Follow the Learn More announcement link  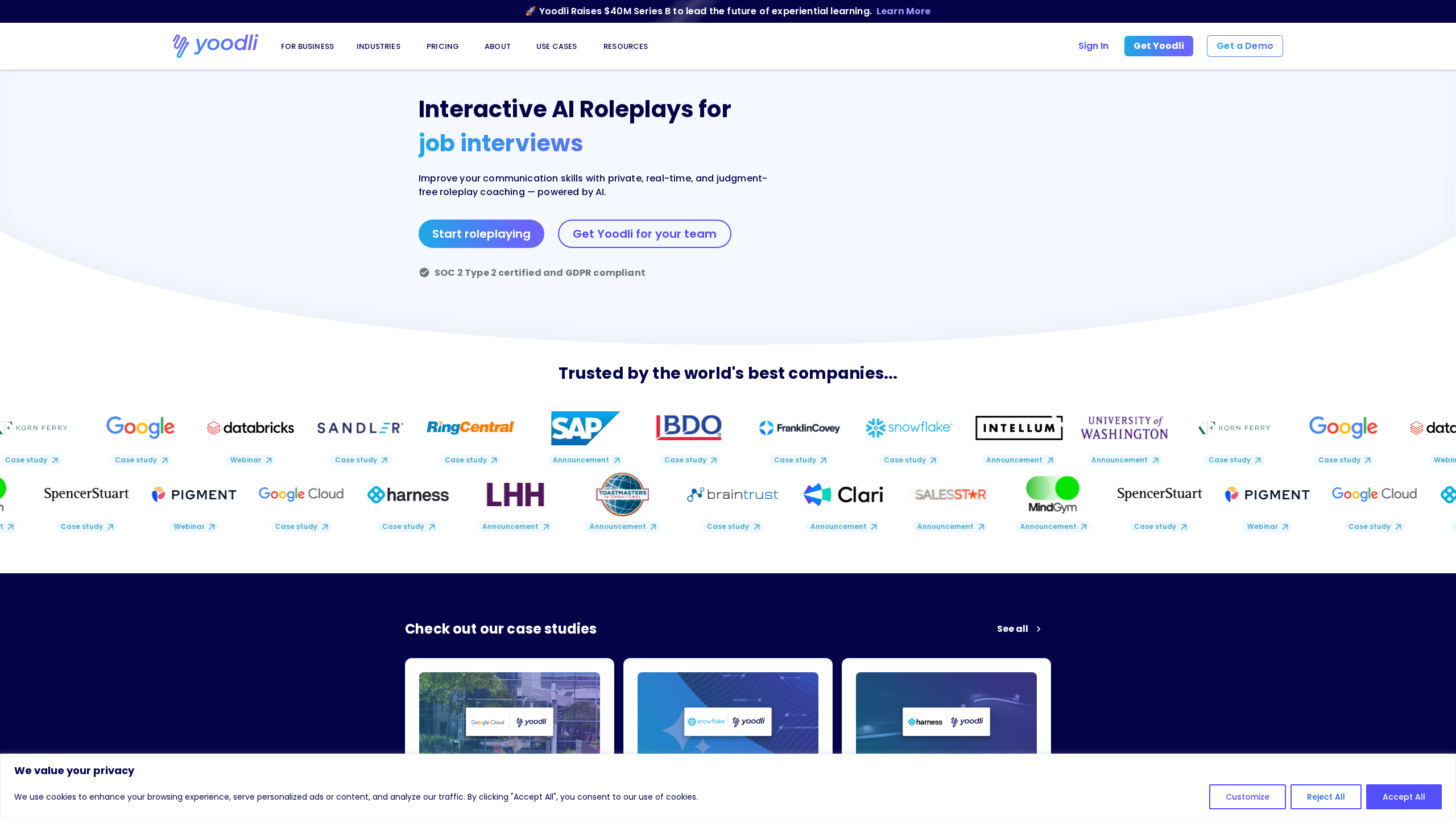[903, 11]
